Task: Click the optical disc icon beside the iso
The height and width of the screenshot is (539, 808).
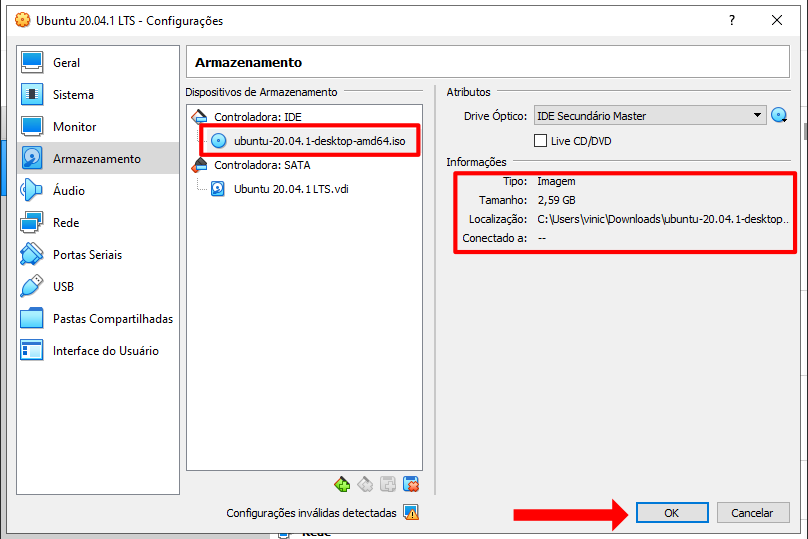Action: tap(218, 141)
